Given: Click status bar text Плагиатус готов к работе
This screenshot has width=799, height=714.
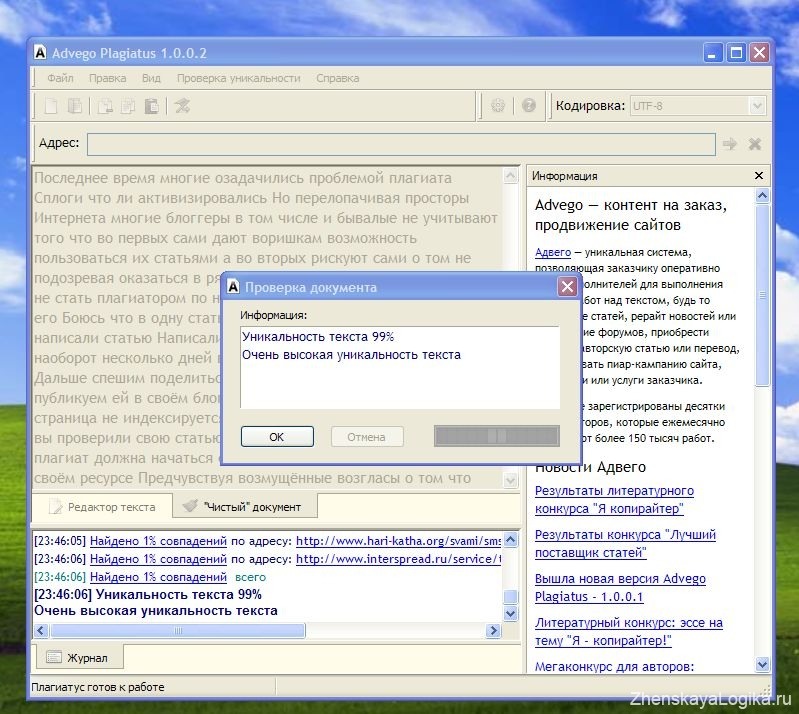Looking at the screenshot, I should 98,687.
